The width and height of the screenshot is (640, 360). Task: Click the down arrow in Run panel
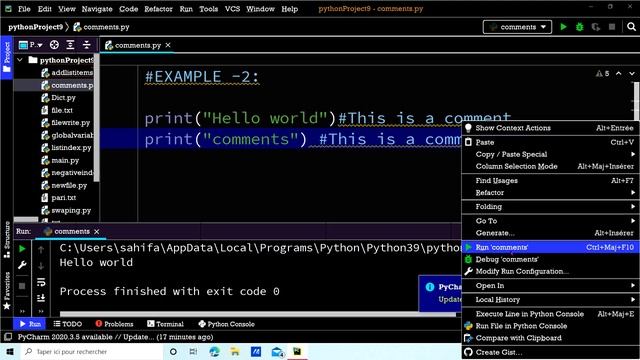pos(41,266)
